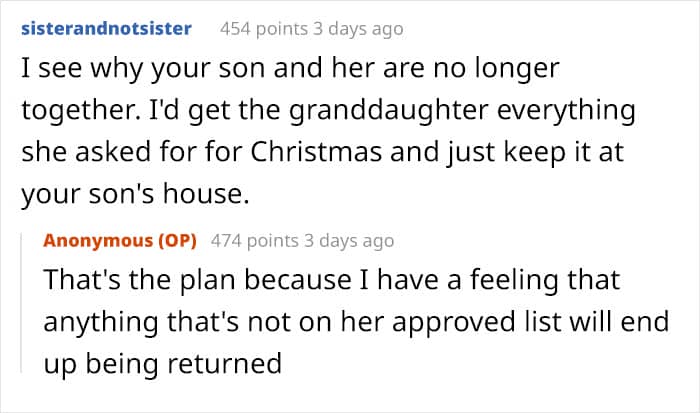Click the line starting 'together. I'd get'
700x413 pixels.
tap(328, 109)
